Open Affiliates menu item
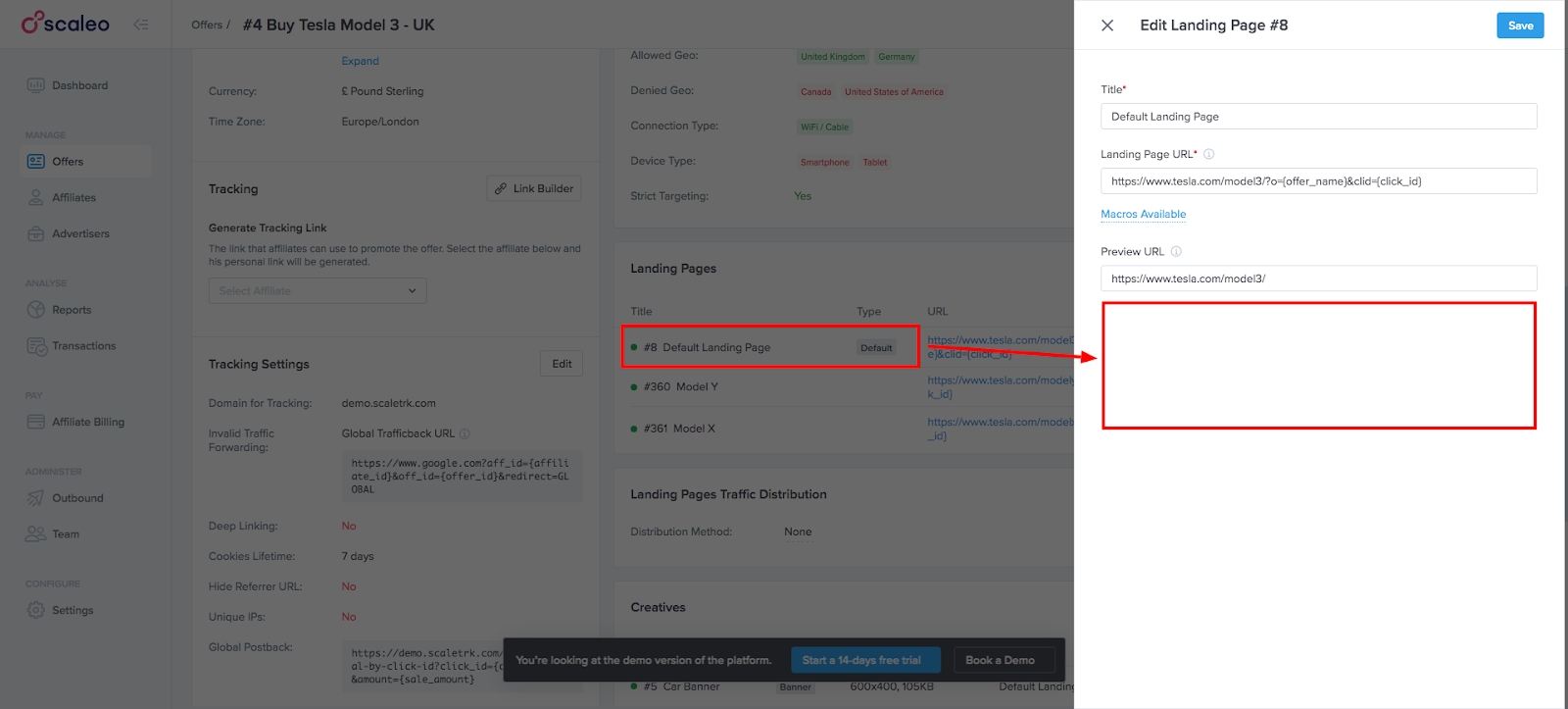 pos(73,197)
